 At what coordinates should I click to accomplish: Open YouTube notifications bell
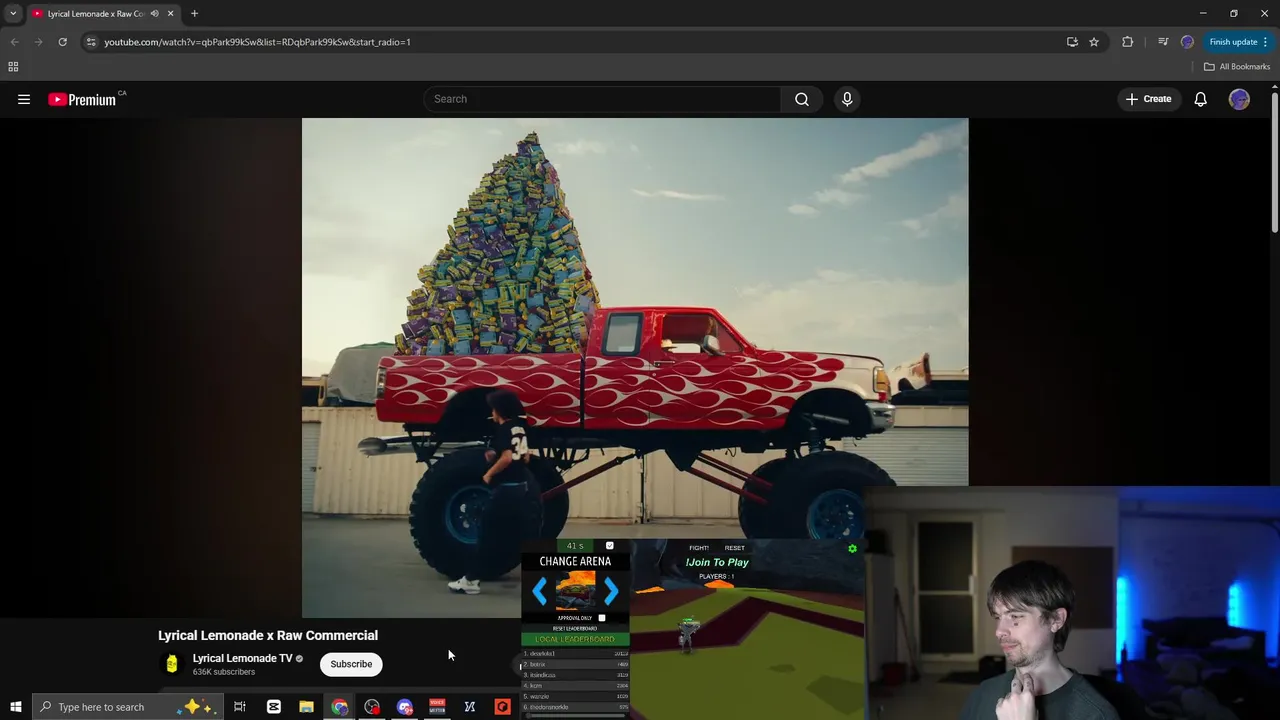point(1200,99)
